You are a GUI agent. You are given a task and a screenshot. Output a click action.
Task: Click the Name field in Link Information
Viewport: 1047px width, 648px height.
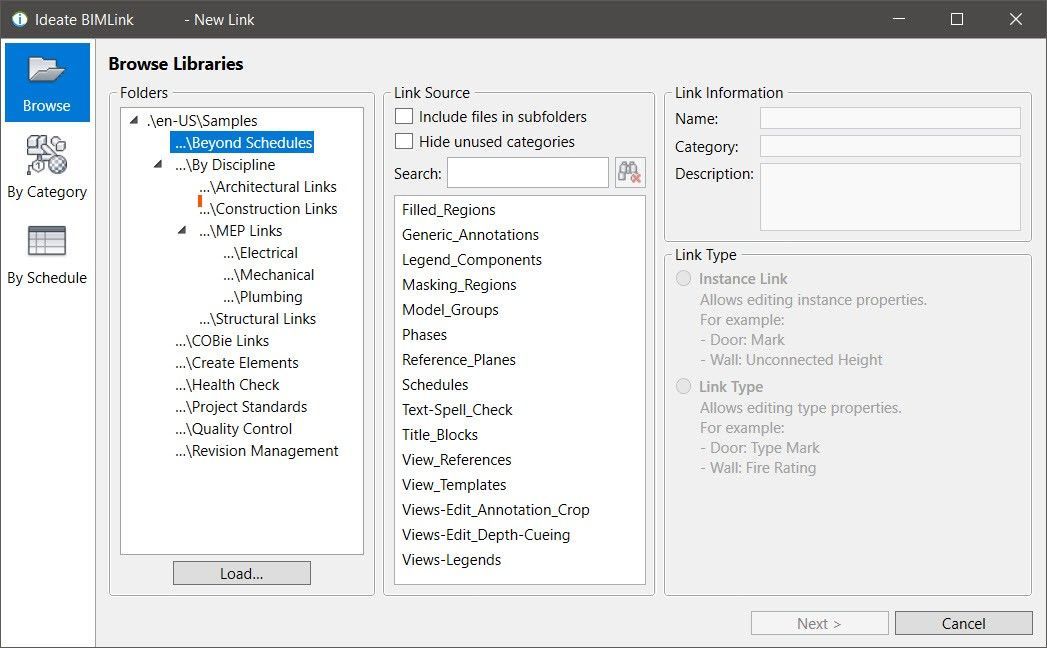890,118
